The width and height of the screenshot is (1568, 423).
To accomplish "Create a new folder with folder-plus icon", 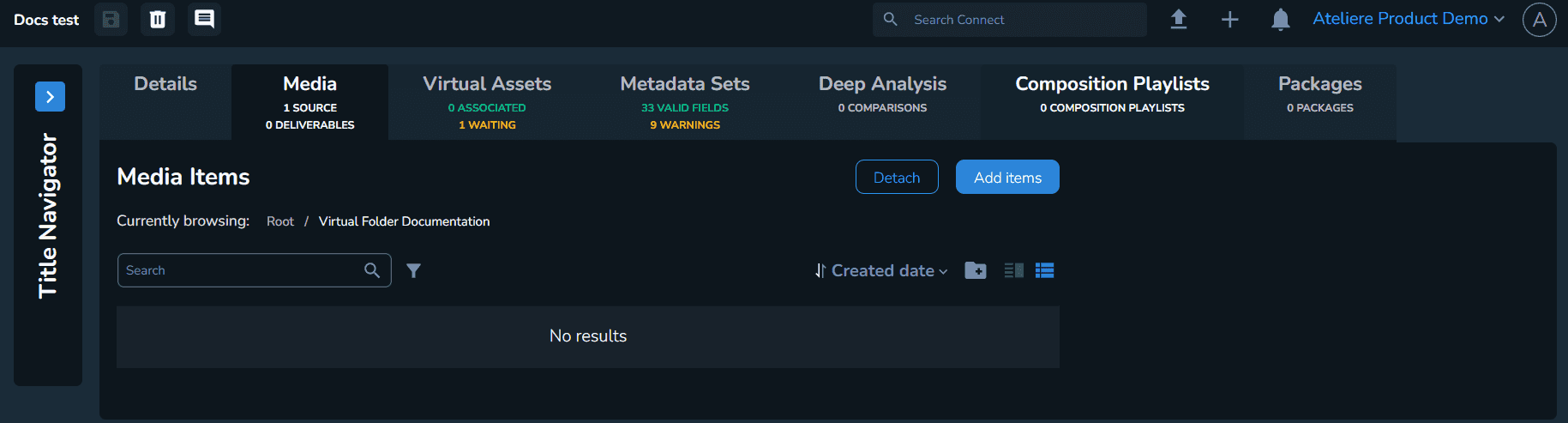I will coord(976,270).
